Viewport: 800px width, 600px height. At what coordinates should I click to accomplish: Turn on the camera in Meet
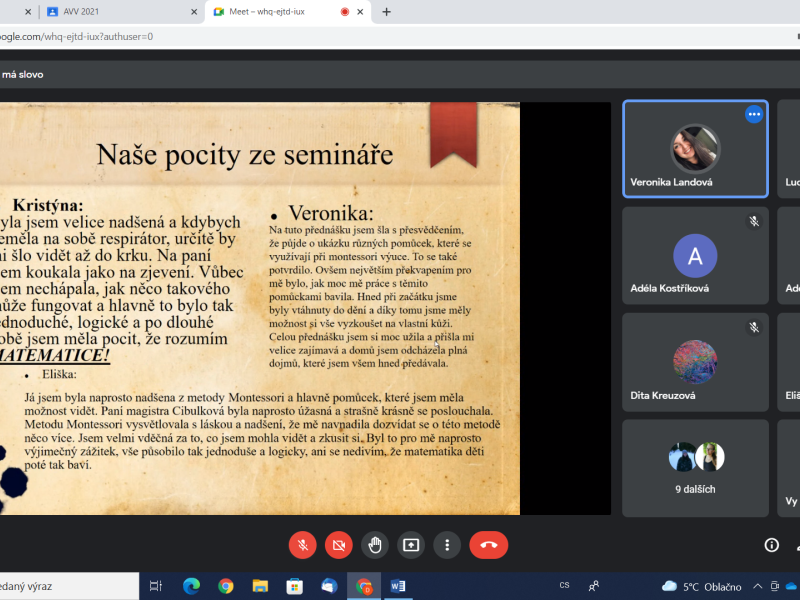(339, 545)
